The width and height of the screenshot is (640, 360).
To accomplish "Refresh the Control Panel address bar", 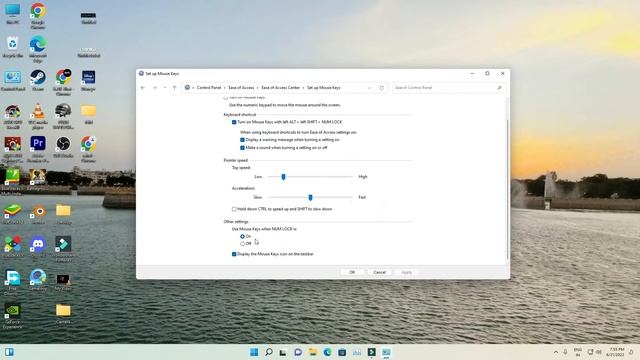I will pyautogui.click(x=381, y=88).
